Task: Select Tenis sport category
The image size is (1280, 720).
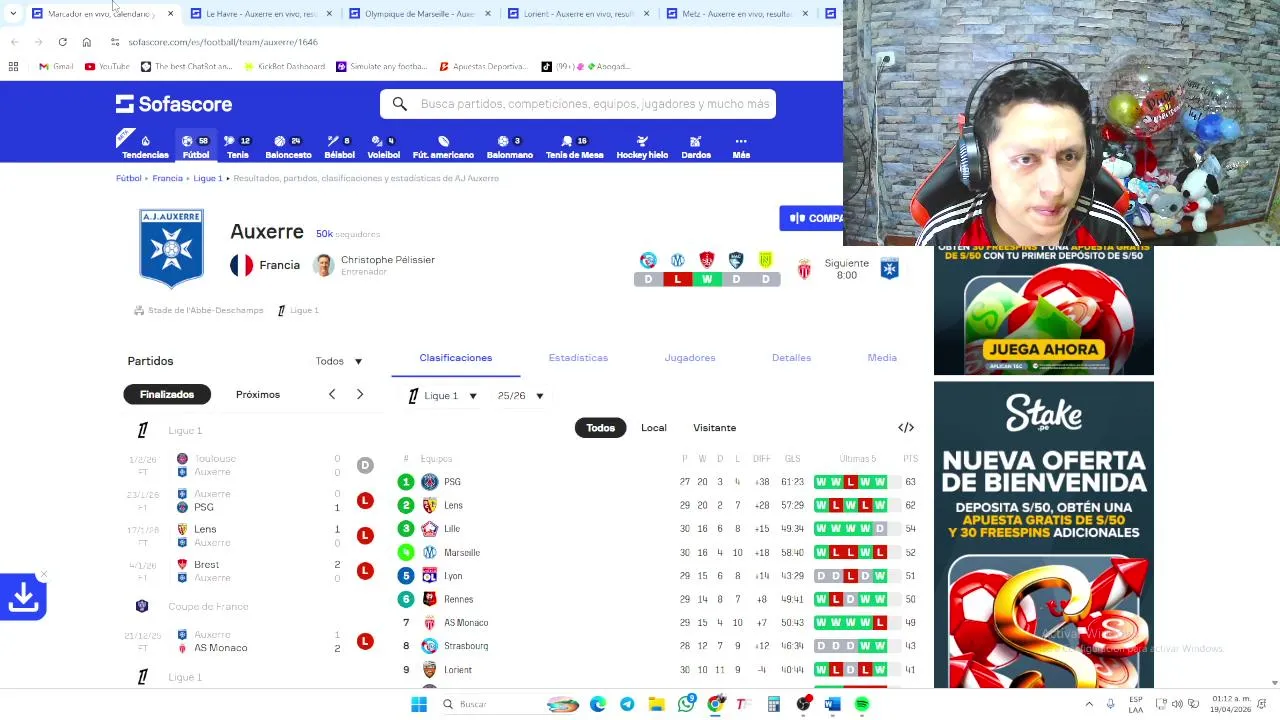Action: [238, 147]
